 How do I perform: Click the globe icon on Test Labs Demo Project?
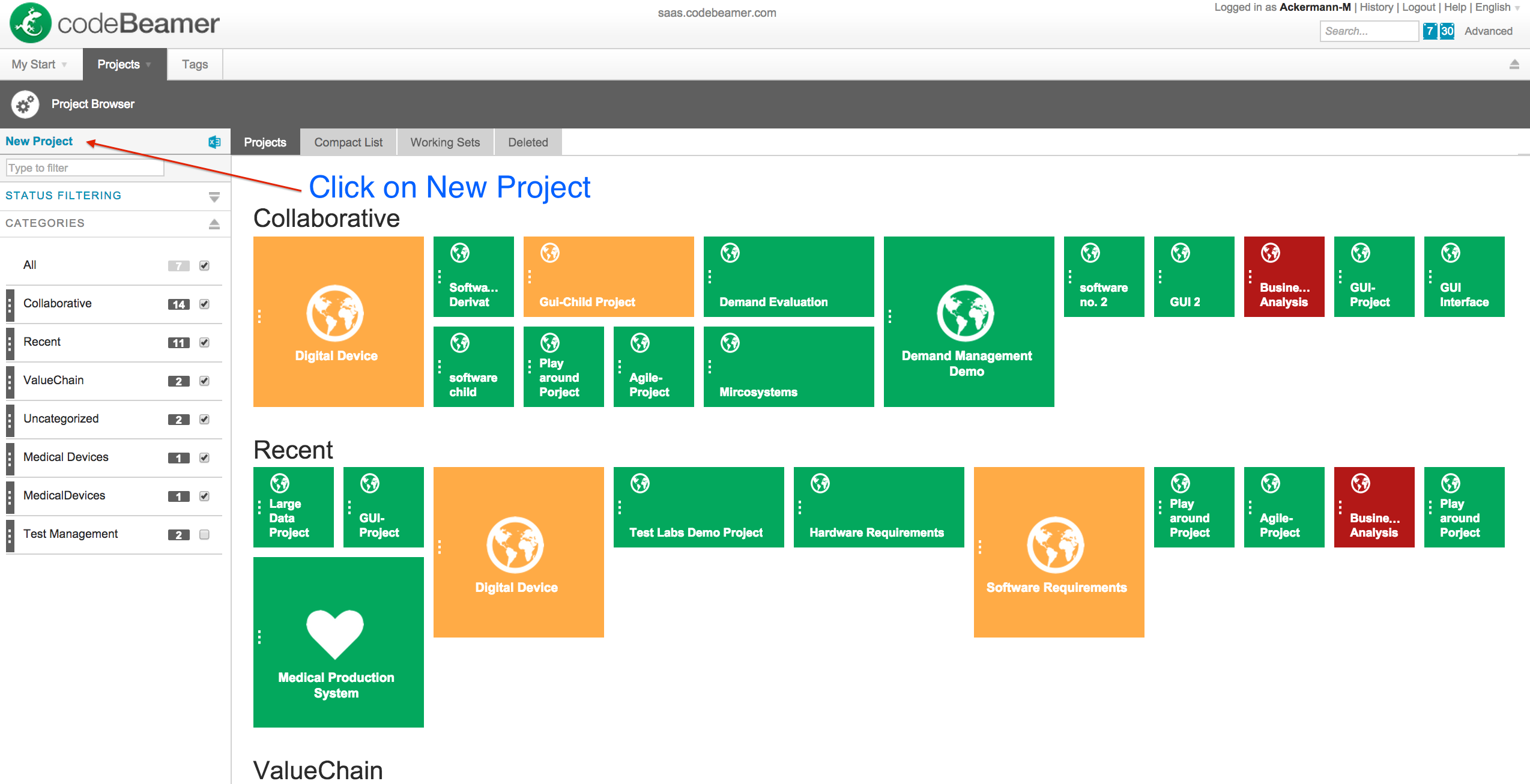(640, 483)
